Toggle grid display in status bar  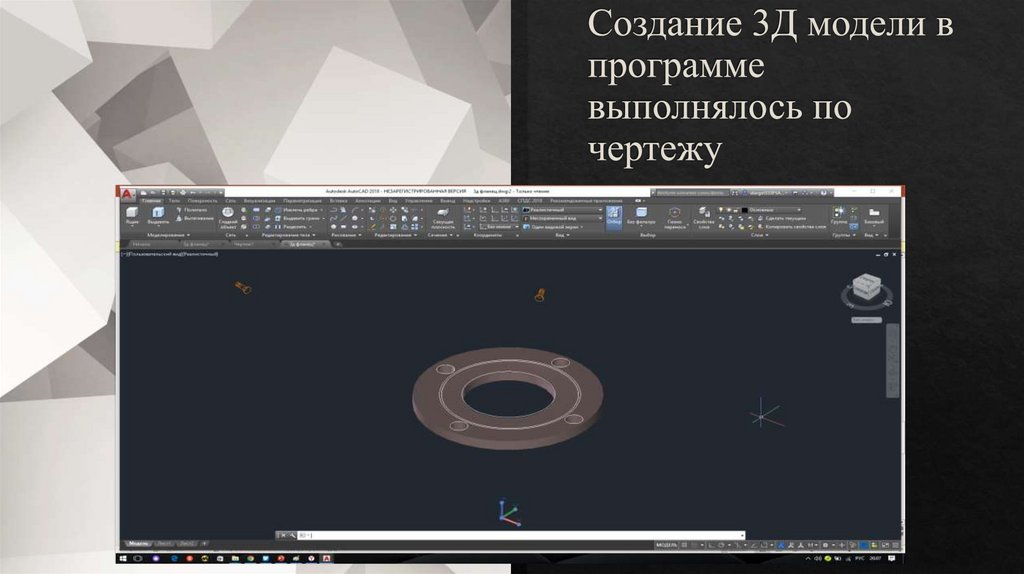(684, 545)
